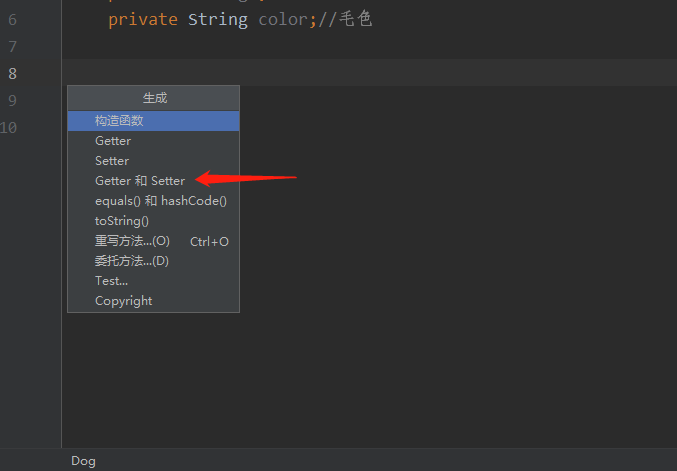The width and height of the screenshot is (677, 471).
Task: Pick equals() 和 hashCode() from the list
Action: pyautogui.click(x=161, y=201)
